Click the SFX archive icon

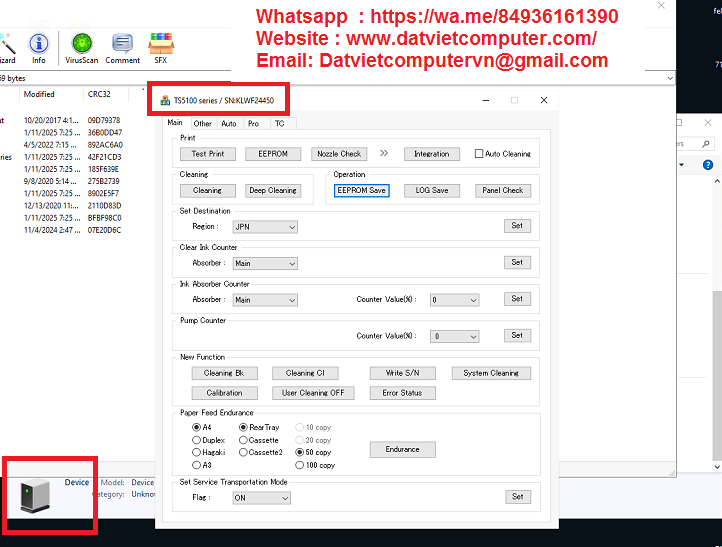click(x=158, y=44)
